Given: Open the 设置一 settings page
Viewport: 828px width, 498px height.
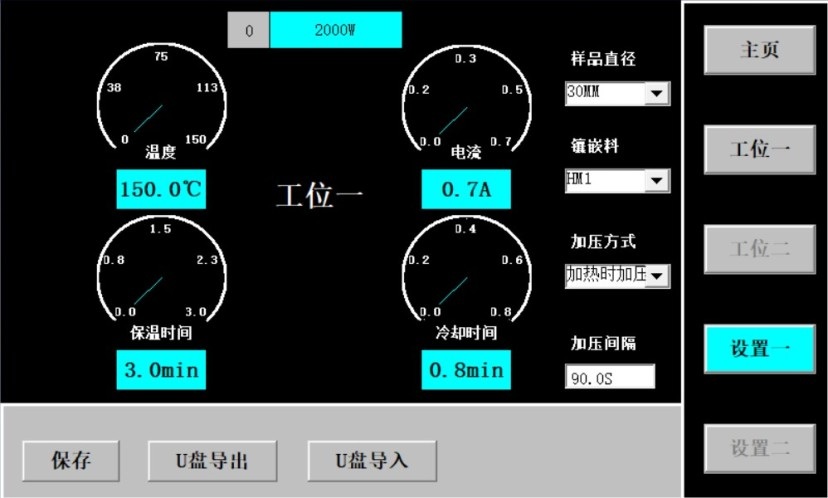Looking at the screenshot, I should pos(759,349).
